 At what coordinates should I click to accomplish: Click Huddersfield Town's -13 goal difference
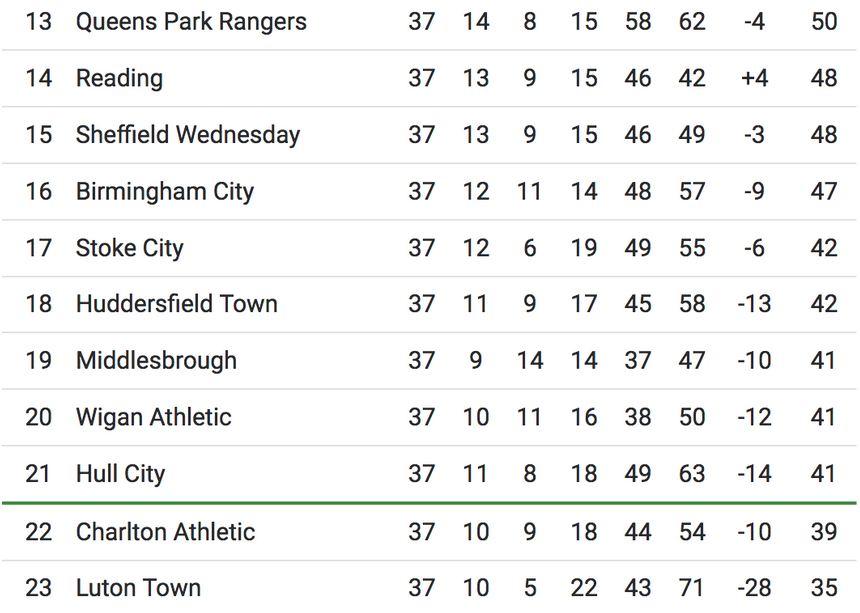754,304
